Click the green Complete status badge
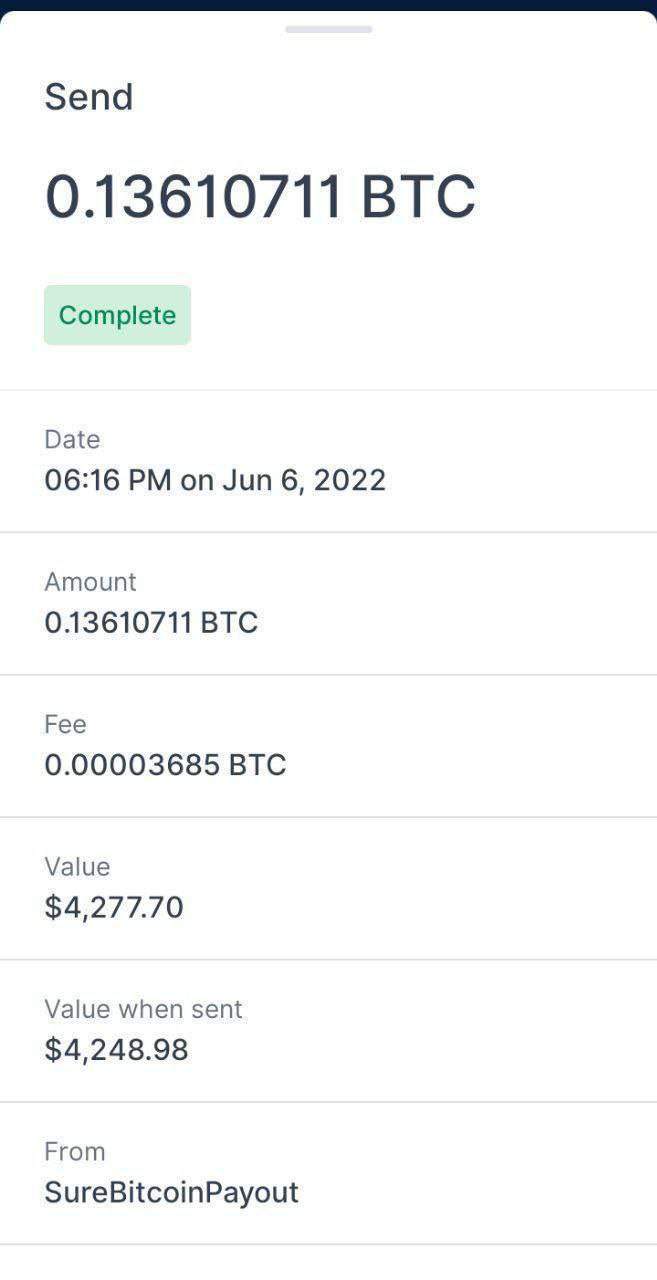 point(117,315)
